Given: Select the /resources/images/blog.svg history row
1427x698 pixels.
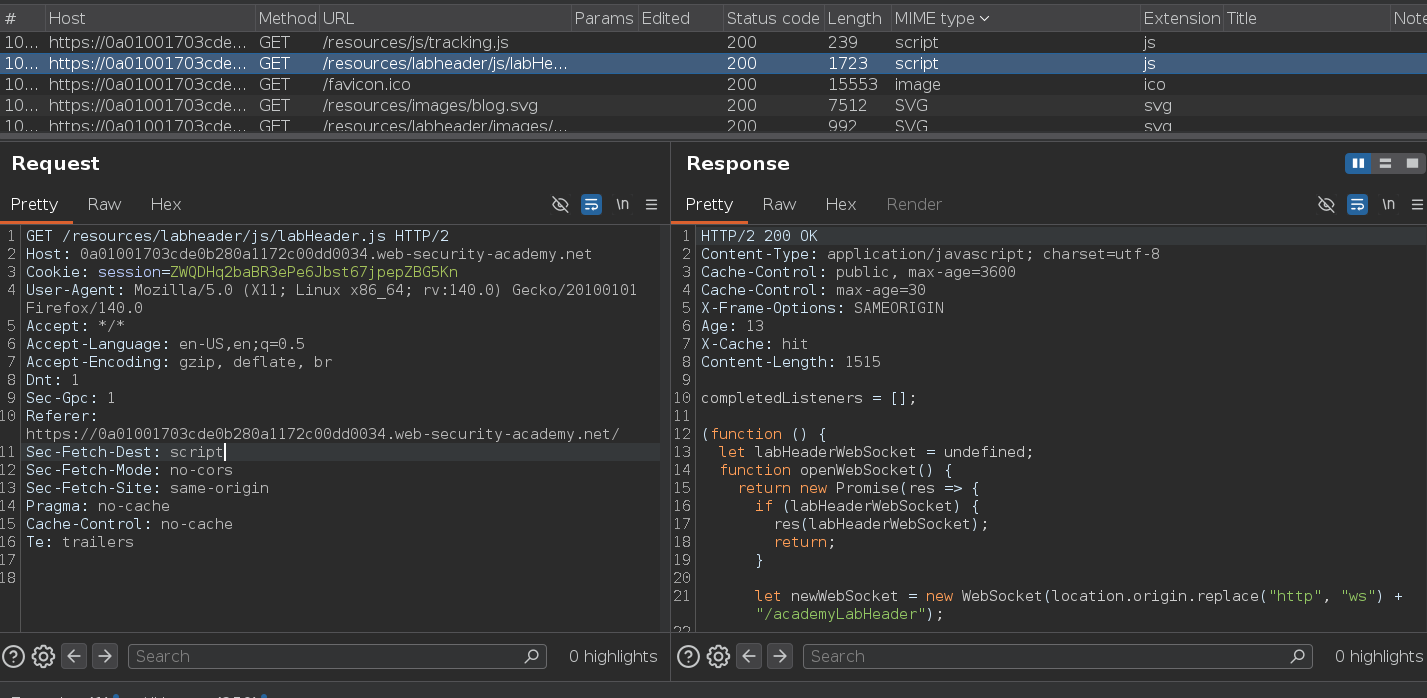Looking at the screenshot, I should (x=713, y=105).
